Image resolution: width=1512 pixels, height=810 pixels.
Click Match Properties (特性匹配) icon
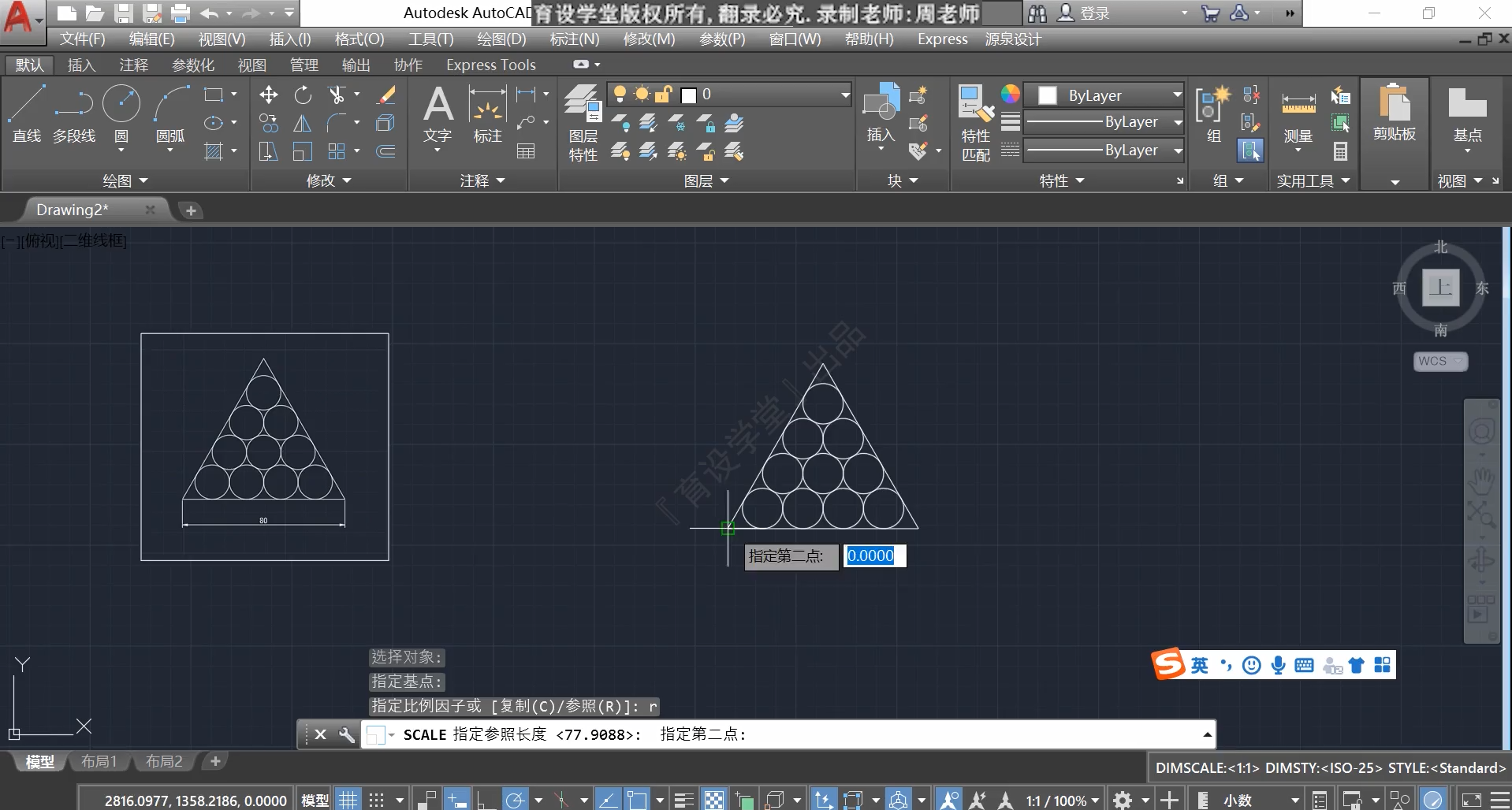point(976,123)
